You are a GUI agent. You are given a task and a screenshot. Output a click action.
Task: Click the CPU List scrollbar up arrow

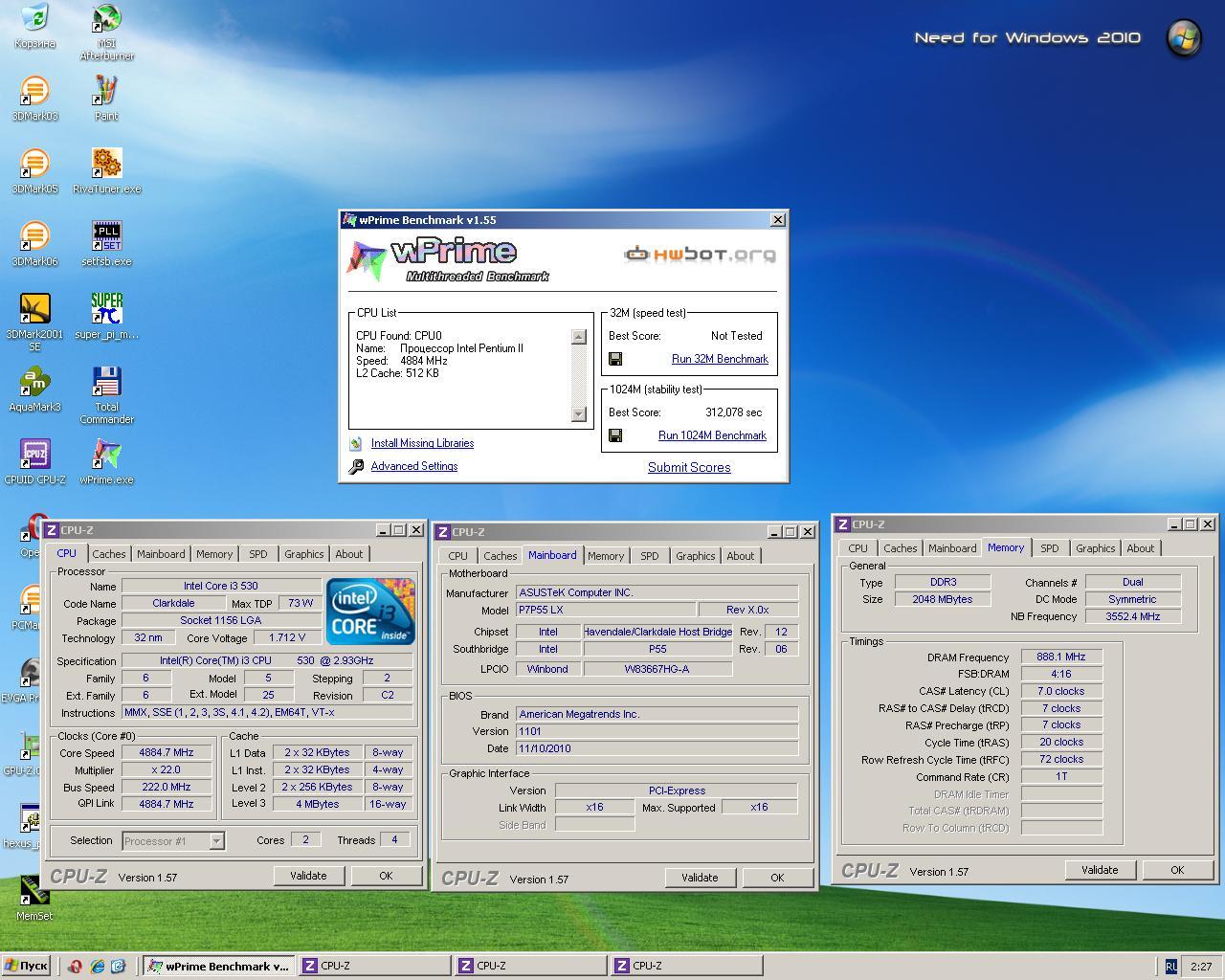coord(578,337)
